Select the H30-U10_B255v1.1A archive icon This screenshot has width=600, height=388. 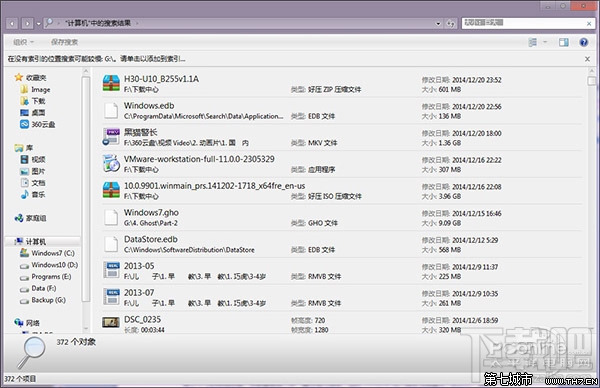(x=111, y=83)
